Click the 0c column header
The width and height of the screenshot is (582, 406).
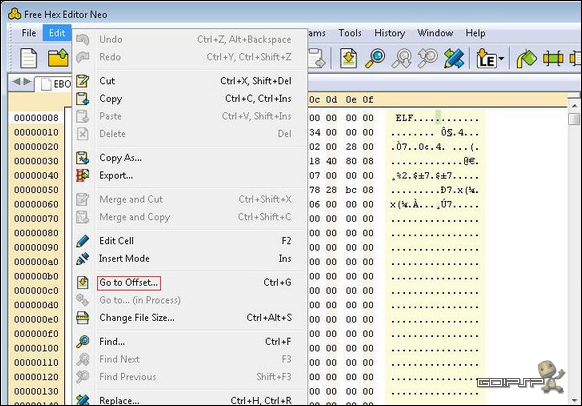315,100
